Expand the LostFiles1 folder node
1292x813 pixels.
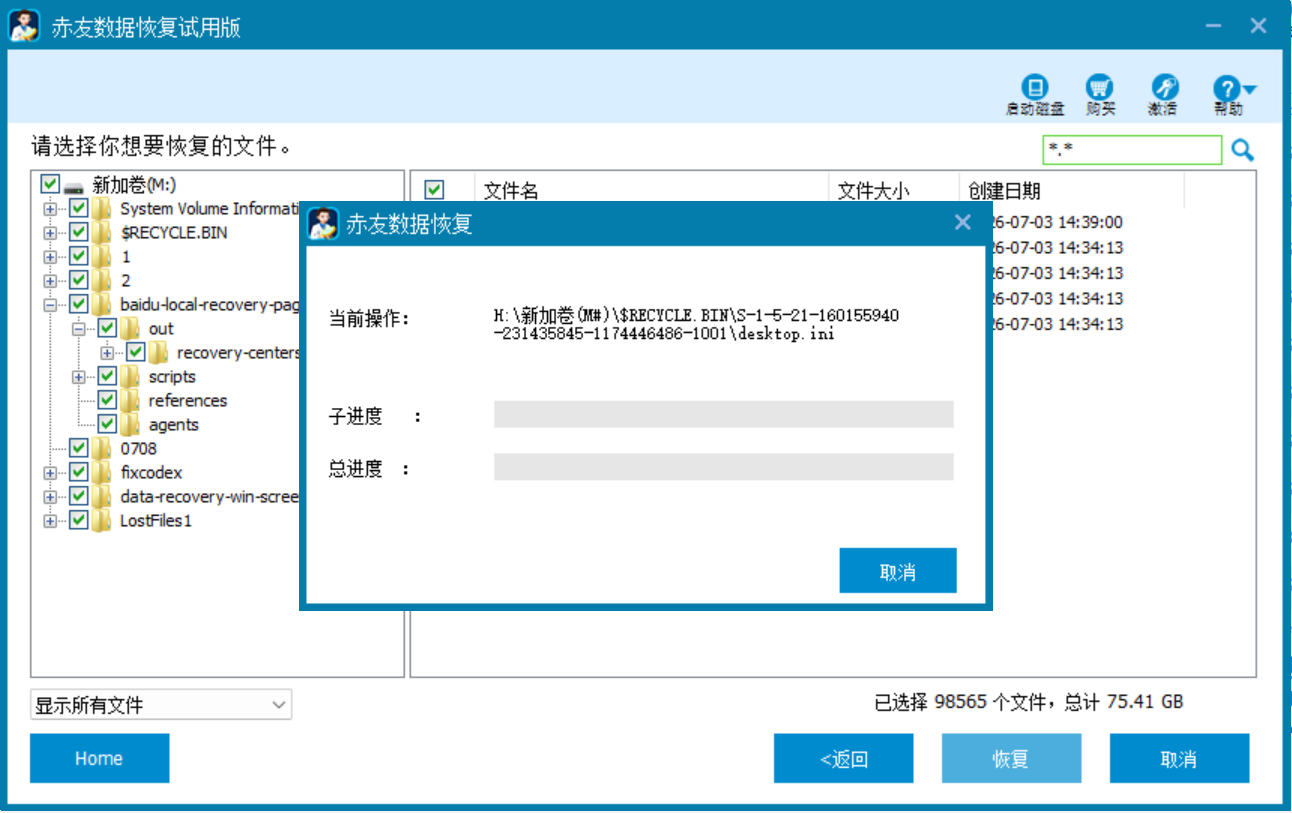(50, 521)
